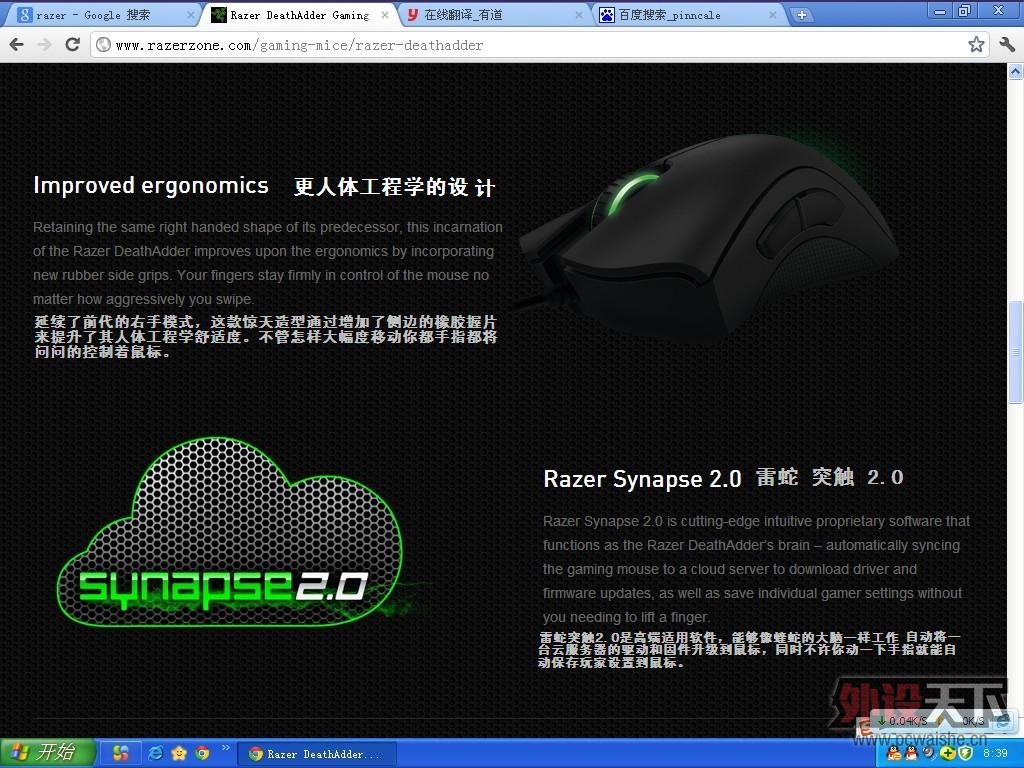Click the 'Retaining the same right handed' paragraph

tap(268, 263)
